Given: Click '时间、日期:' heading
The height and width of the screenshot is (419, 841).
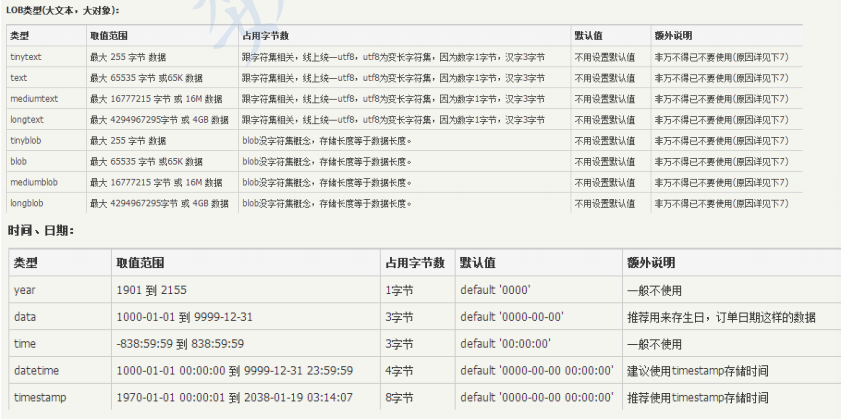Looking at the screenshot, I should tap(41, 231).
